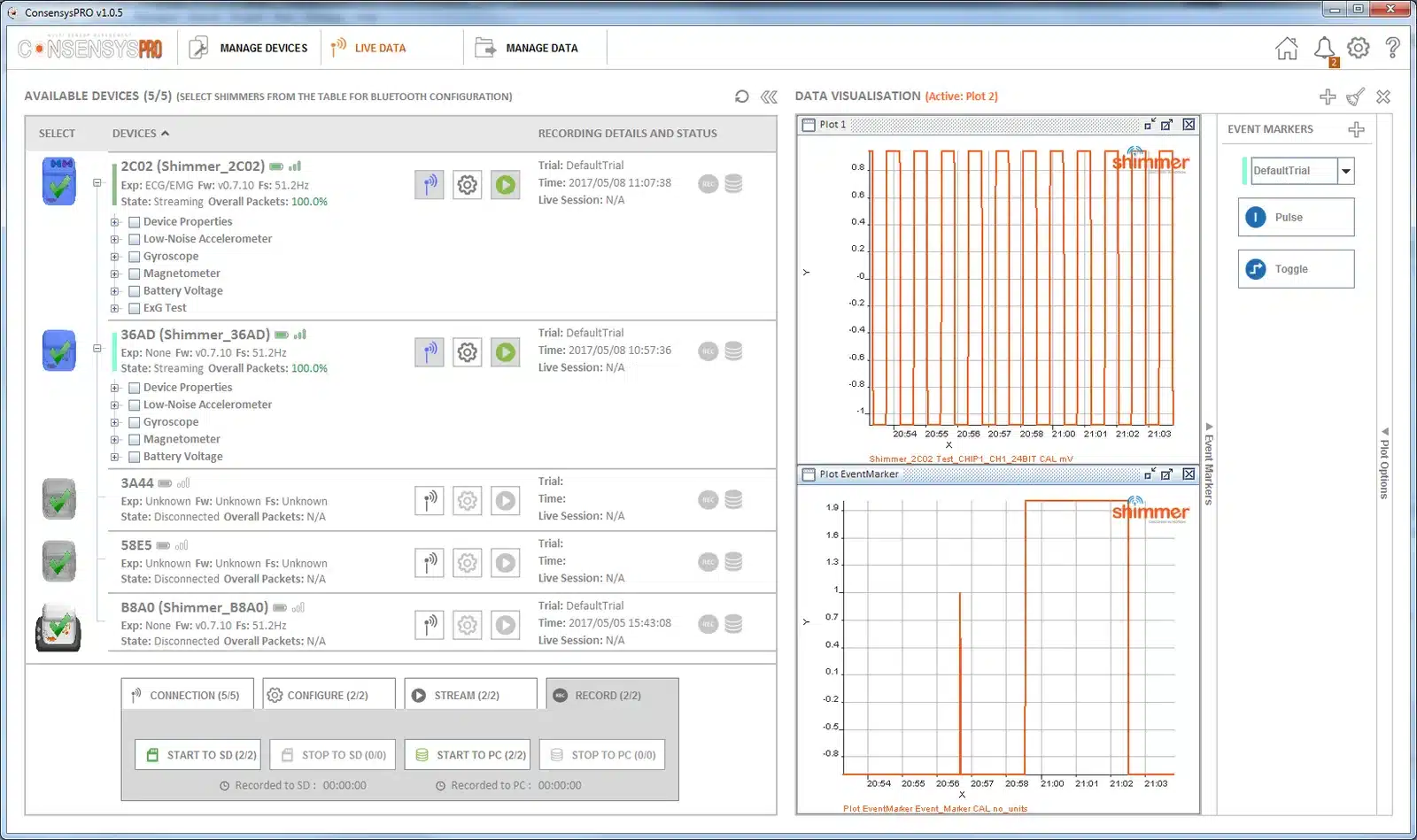Click the connect antenna icon for 3A44
This screenshot has width=1417, height=840.
tap(430, 501)
